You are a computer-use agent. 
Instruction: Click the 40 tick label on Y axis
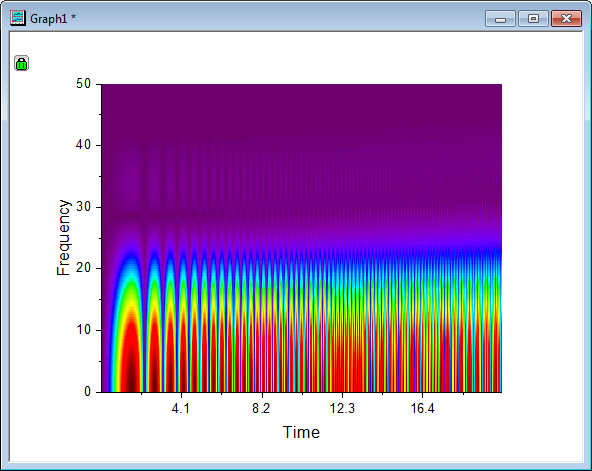click(83, 145)
